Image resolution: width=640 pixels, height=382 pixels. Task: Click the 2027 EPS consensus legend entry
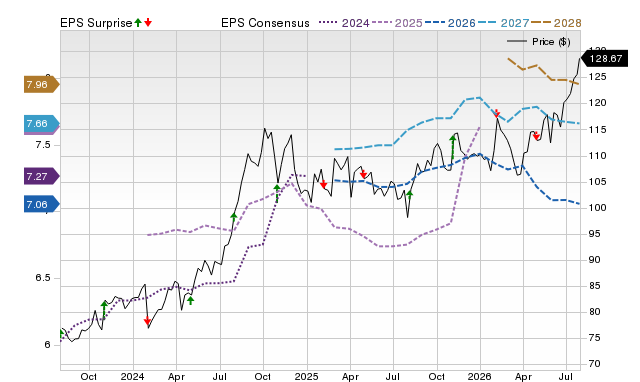504,23
